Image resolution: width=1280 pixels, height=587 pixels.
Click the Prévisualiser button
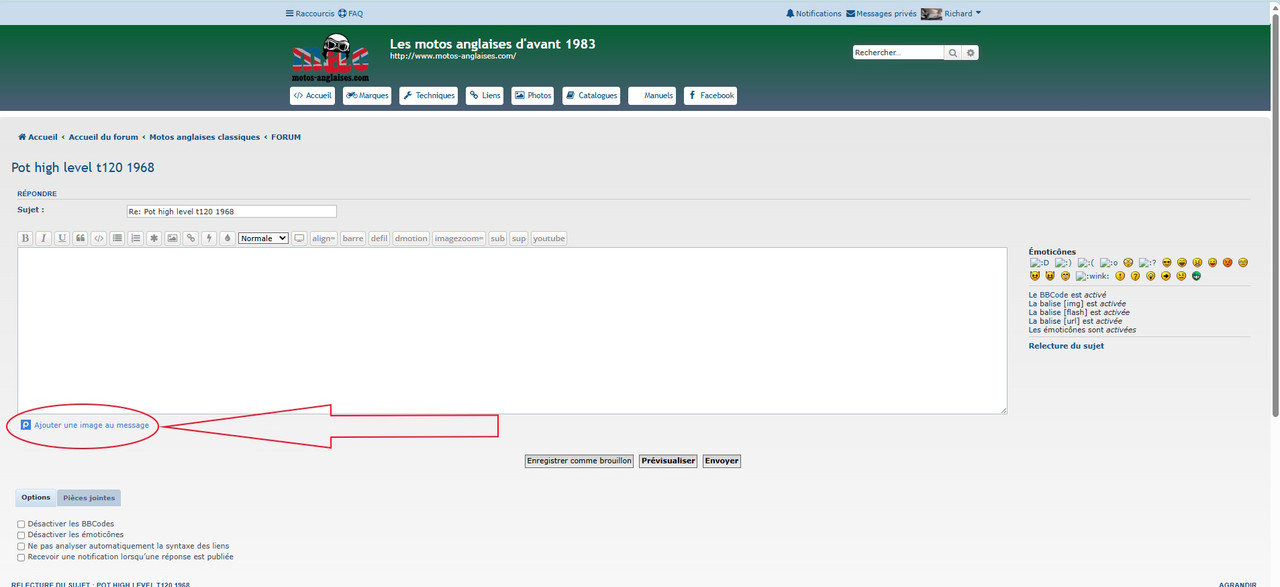pos(668,461)
